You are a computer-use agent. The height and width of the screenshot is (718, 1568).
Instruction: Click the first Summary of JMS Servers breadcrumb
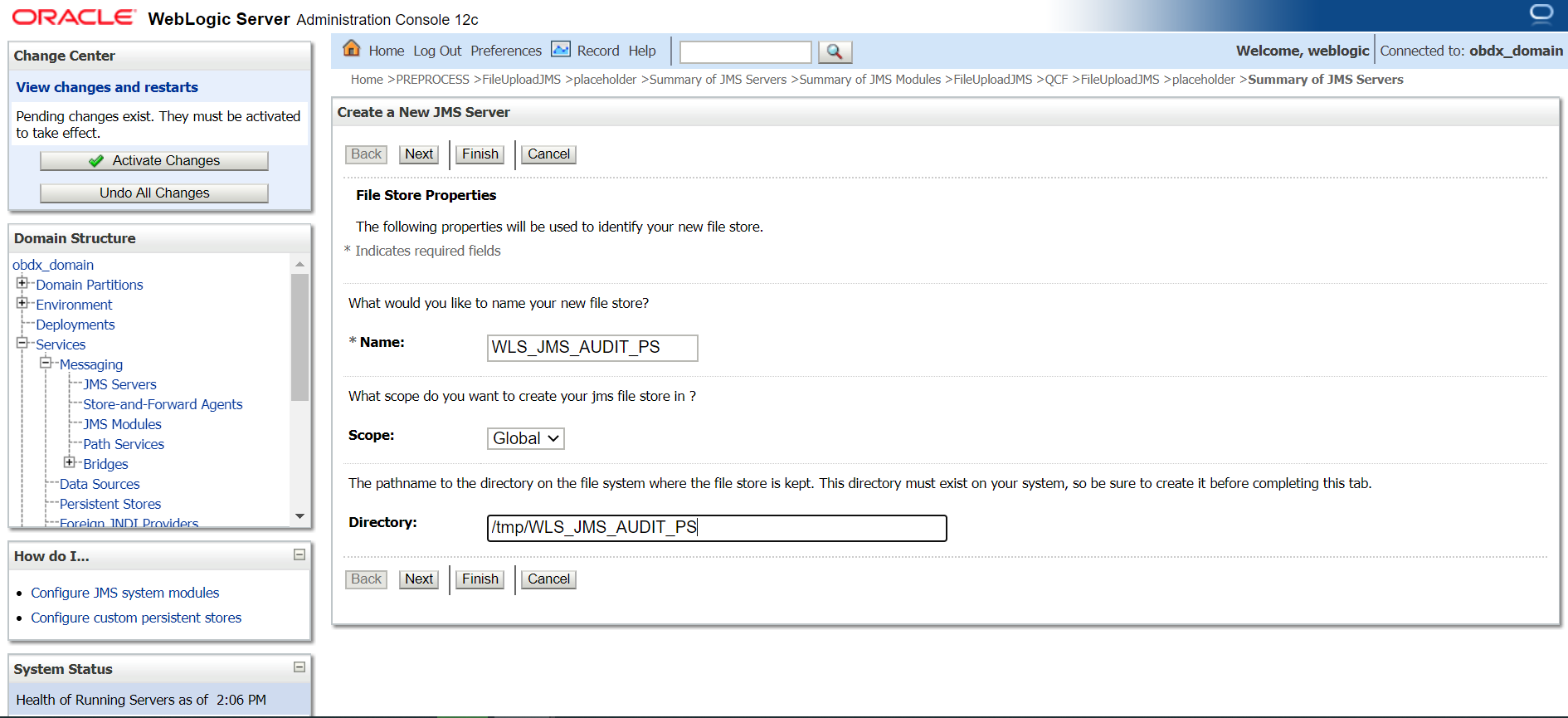(x=718, y=80)
